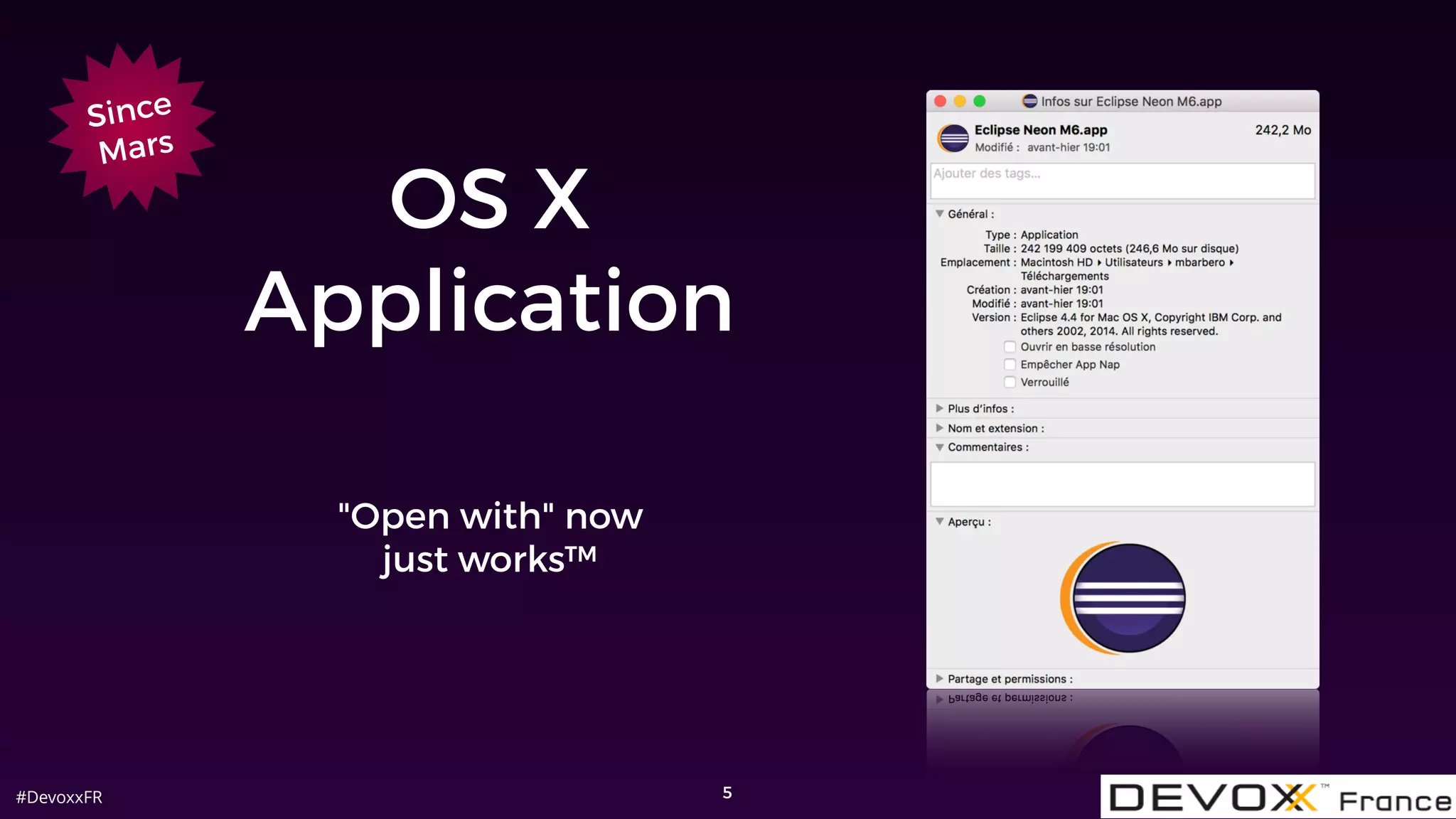The image size is (1456, 819).
Task: Click the "Open with" now just works text
Action: pos(490,537)
